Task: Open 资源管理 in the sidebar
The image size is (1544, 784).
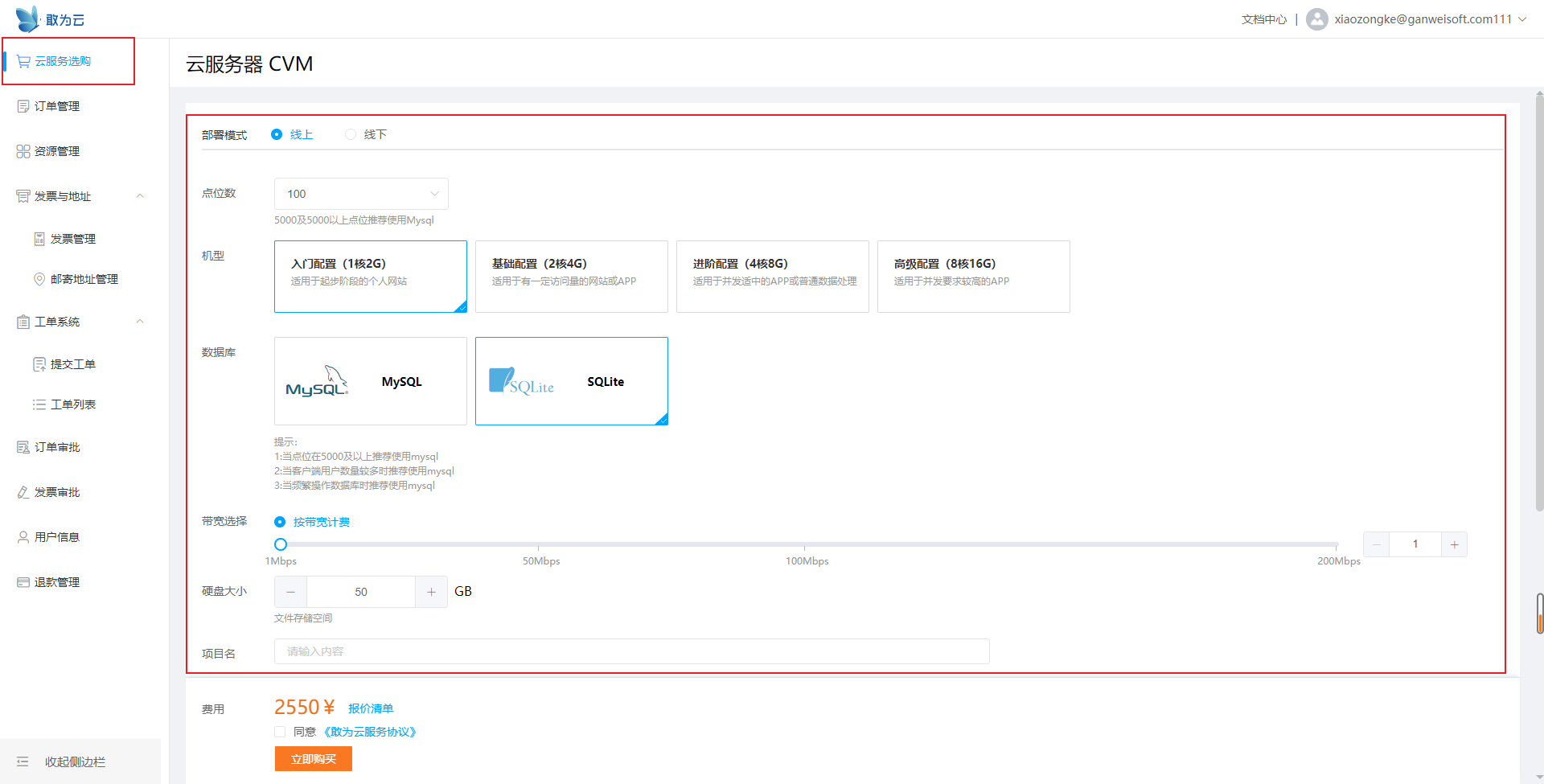Action: coord(57,151)
